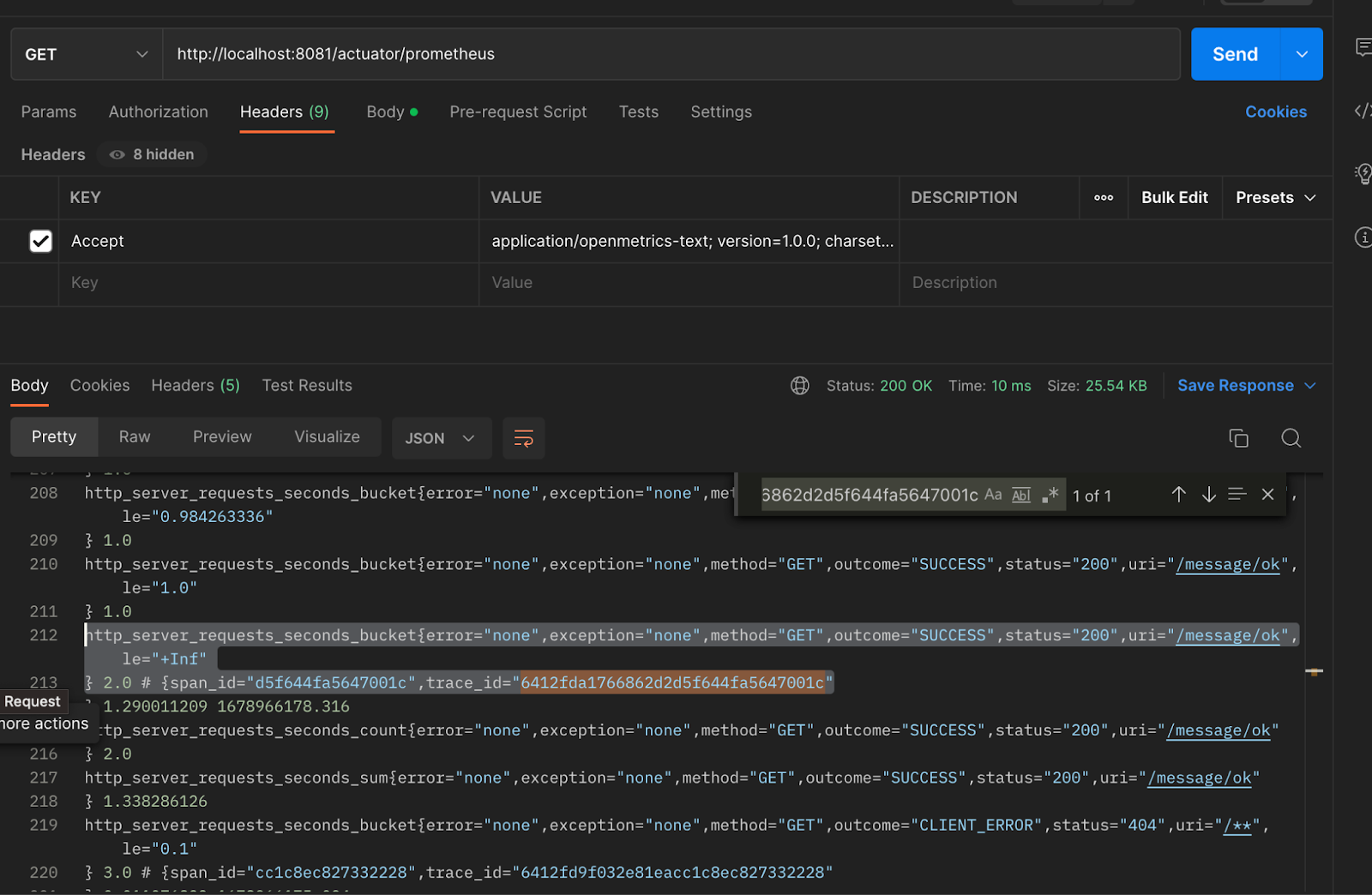Click find-in-selection lines icon
1372x895 pixels.
[x=1237, y=495]
